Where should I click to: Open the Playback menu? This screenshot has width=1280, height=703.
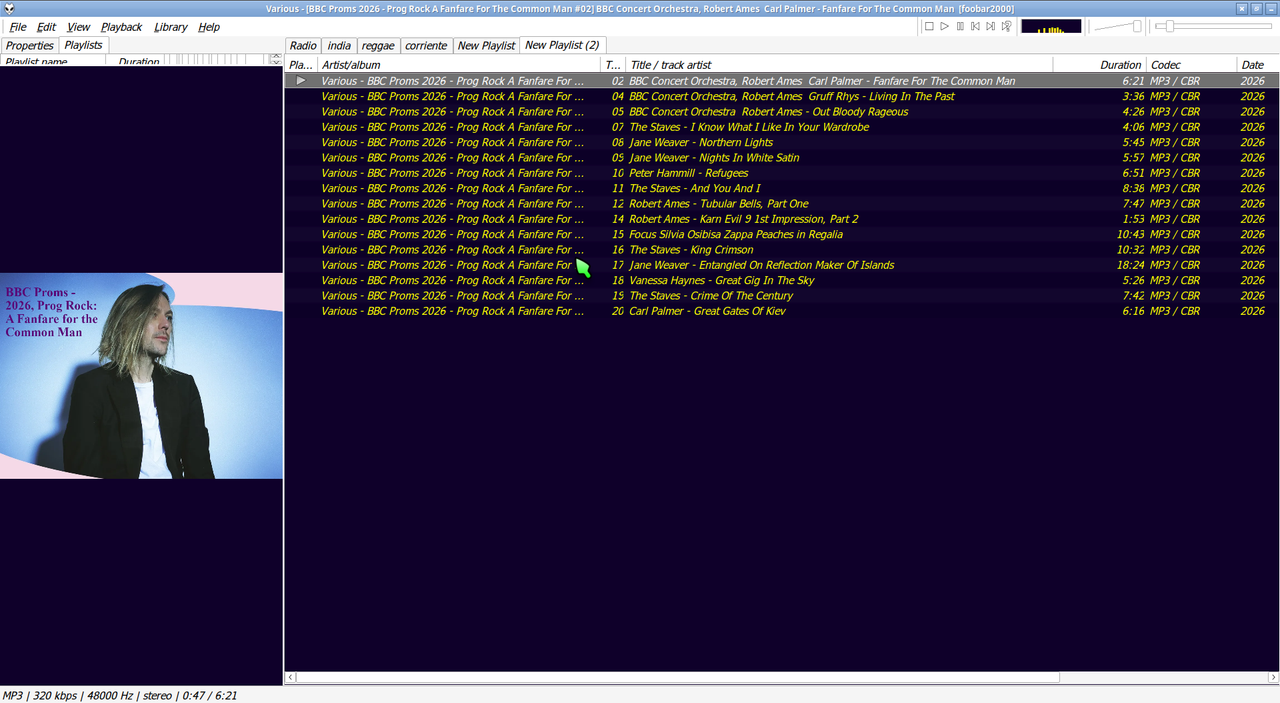(121, 27)
